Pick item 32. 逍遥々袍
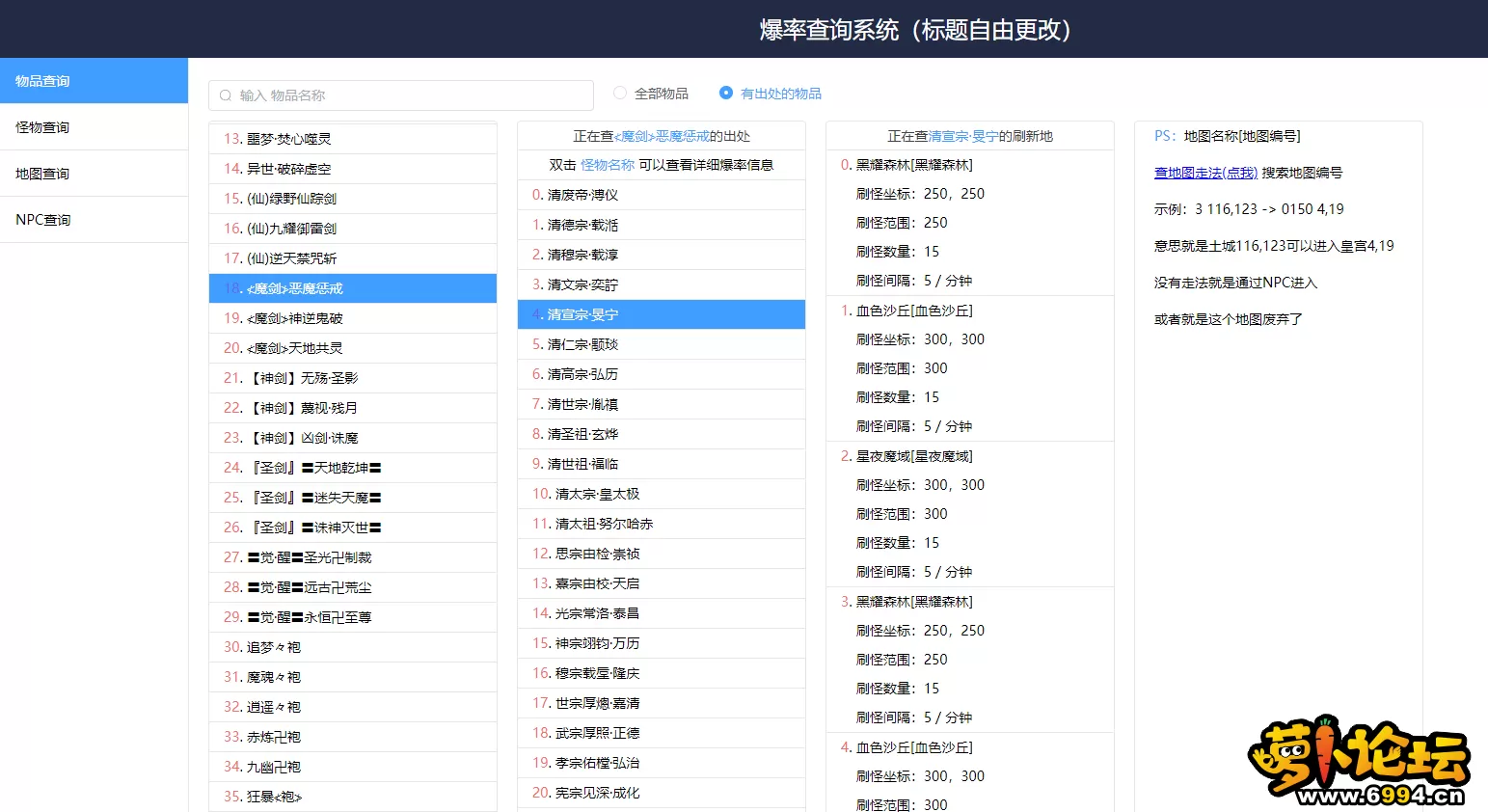1488x812 pixels. (x=353, y=707)
